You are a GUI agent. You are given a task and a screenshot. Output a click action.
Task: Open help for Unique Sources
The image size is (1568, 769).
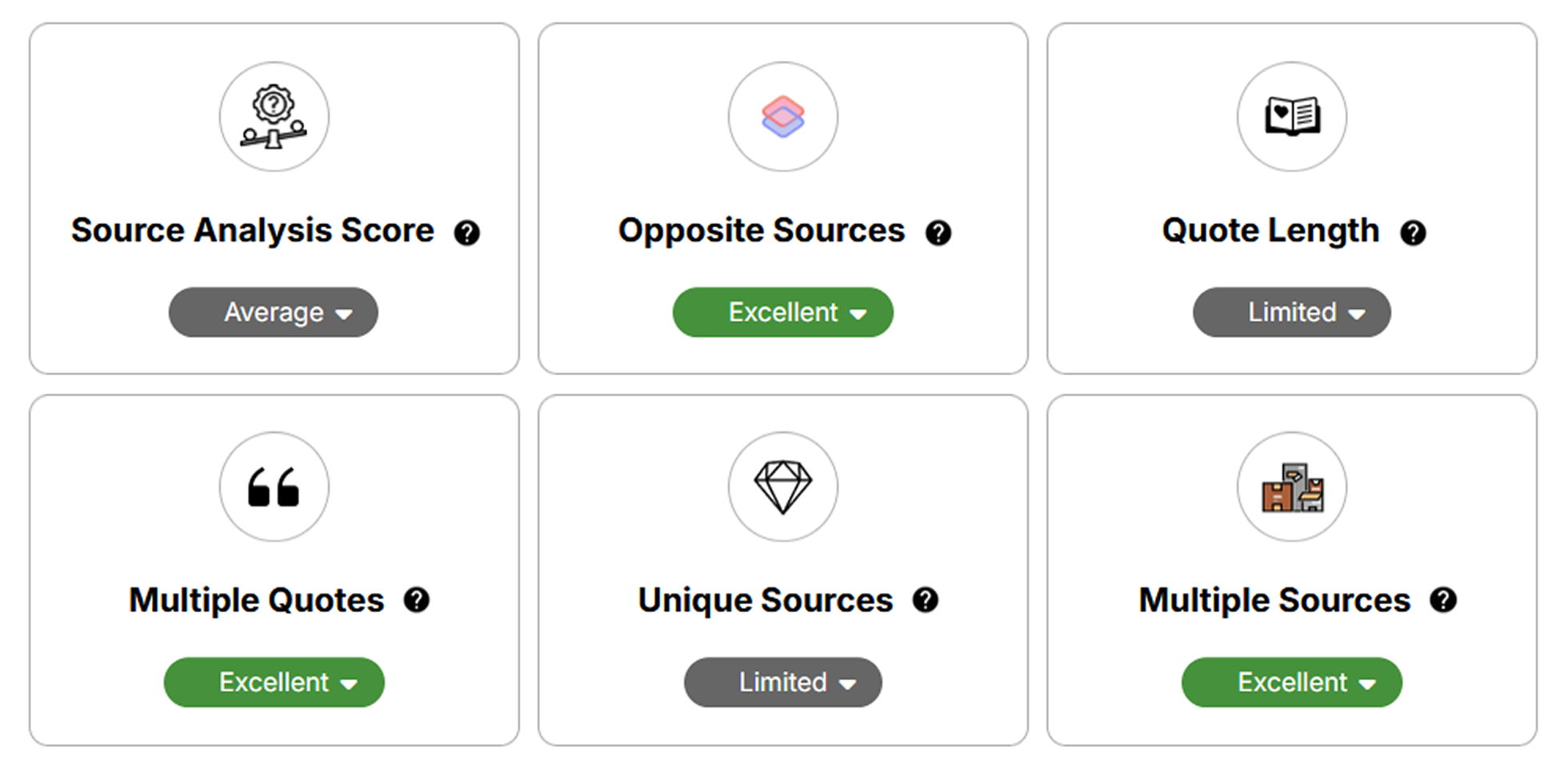pyautogui.click(x=926, y=600)
